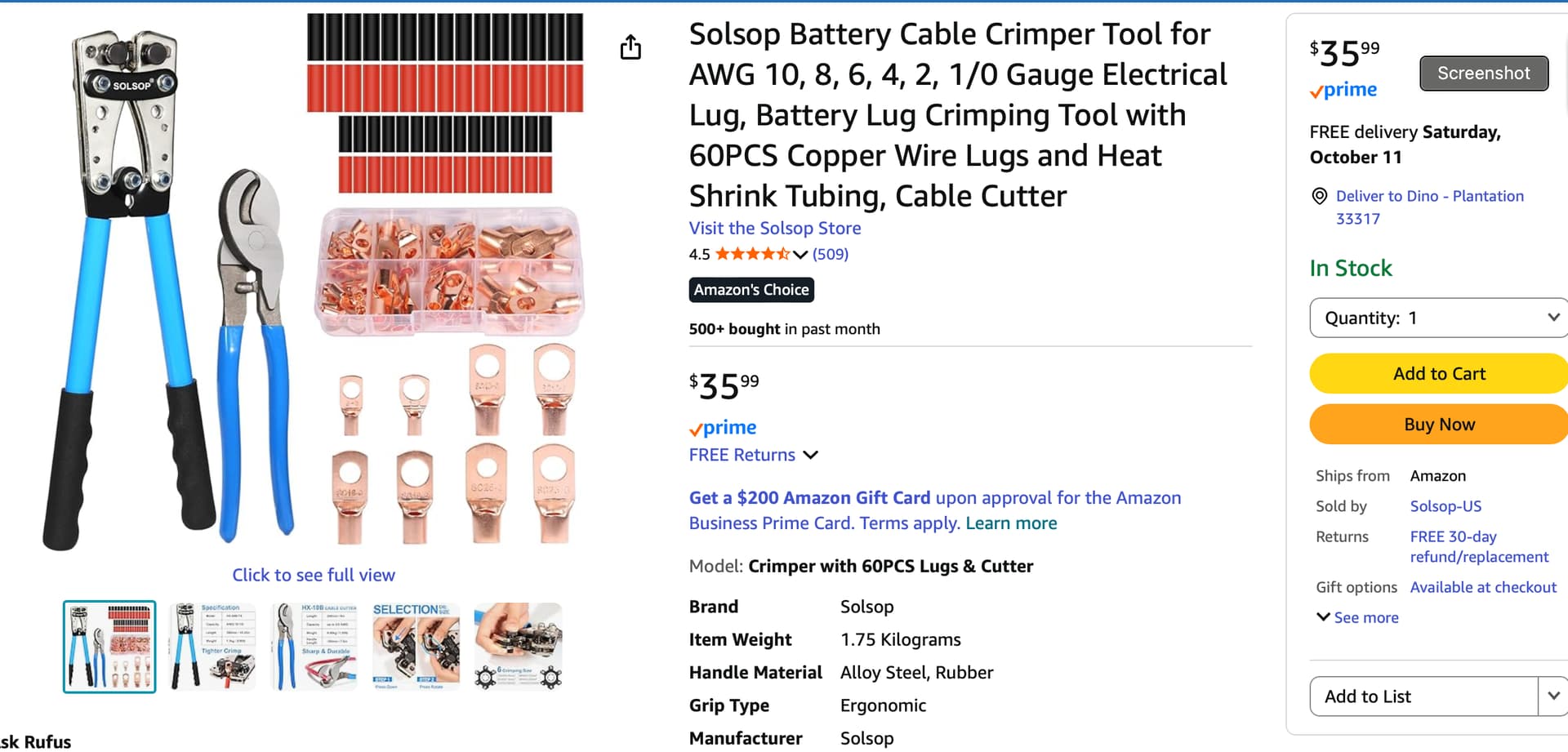
Task: Select the cable cutter thumbnail image
Action: click(314, 647)
